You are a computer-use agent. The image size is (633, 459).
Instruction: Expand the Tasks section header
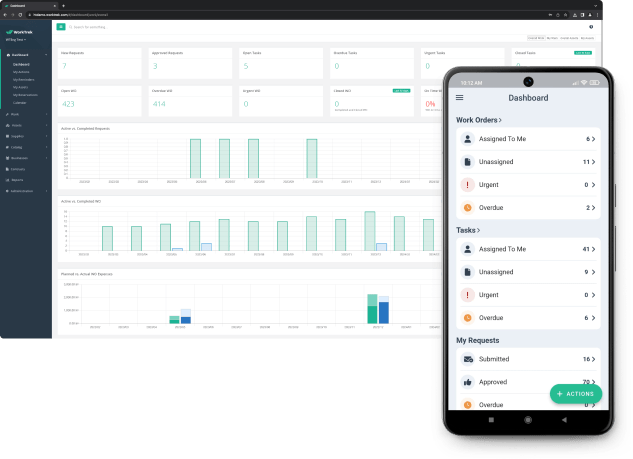coord(467,230)
